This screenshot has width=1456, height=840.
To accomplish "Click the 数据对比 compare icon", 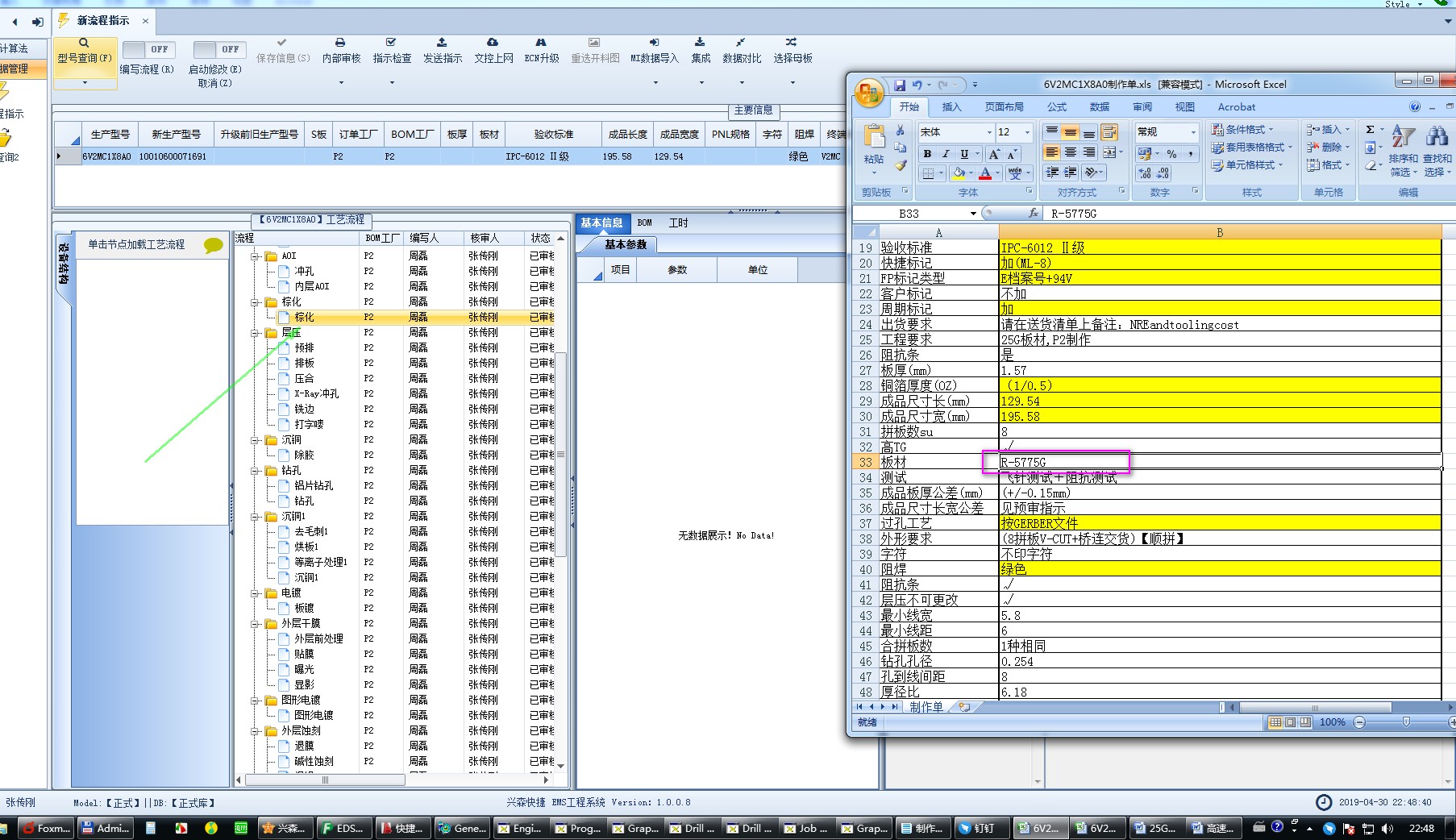I will pyautogui.click(x=741, y=42).
